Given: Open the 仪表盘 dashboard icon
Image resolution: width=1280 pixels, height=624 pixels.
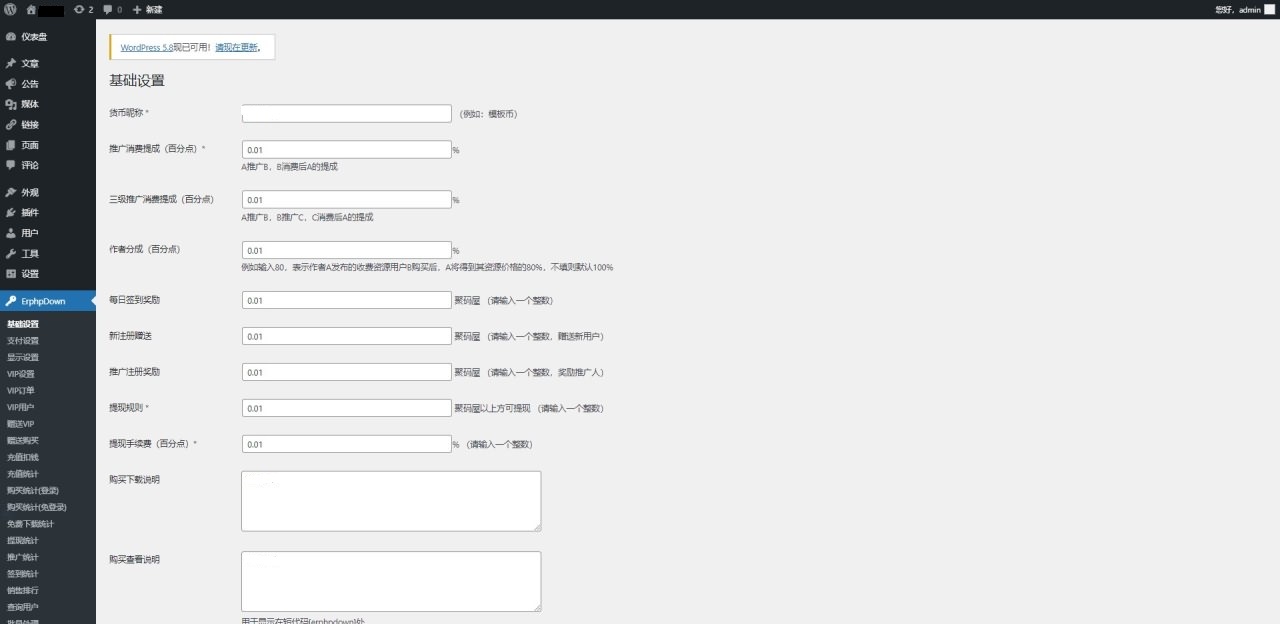Looking at the screenshot, I should click(x=11, y=37).
